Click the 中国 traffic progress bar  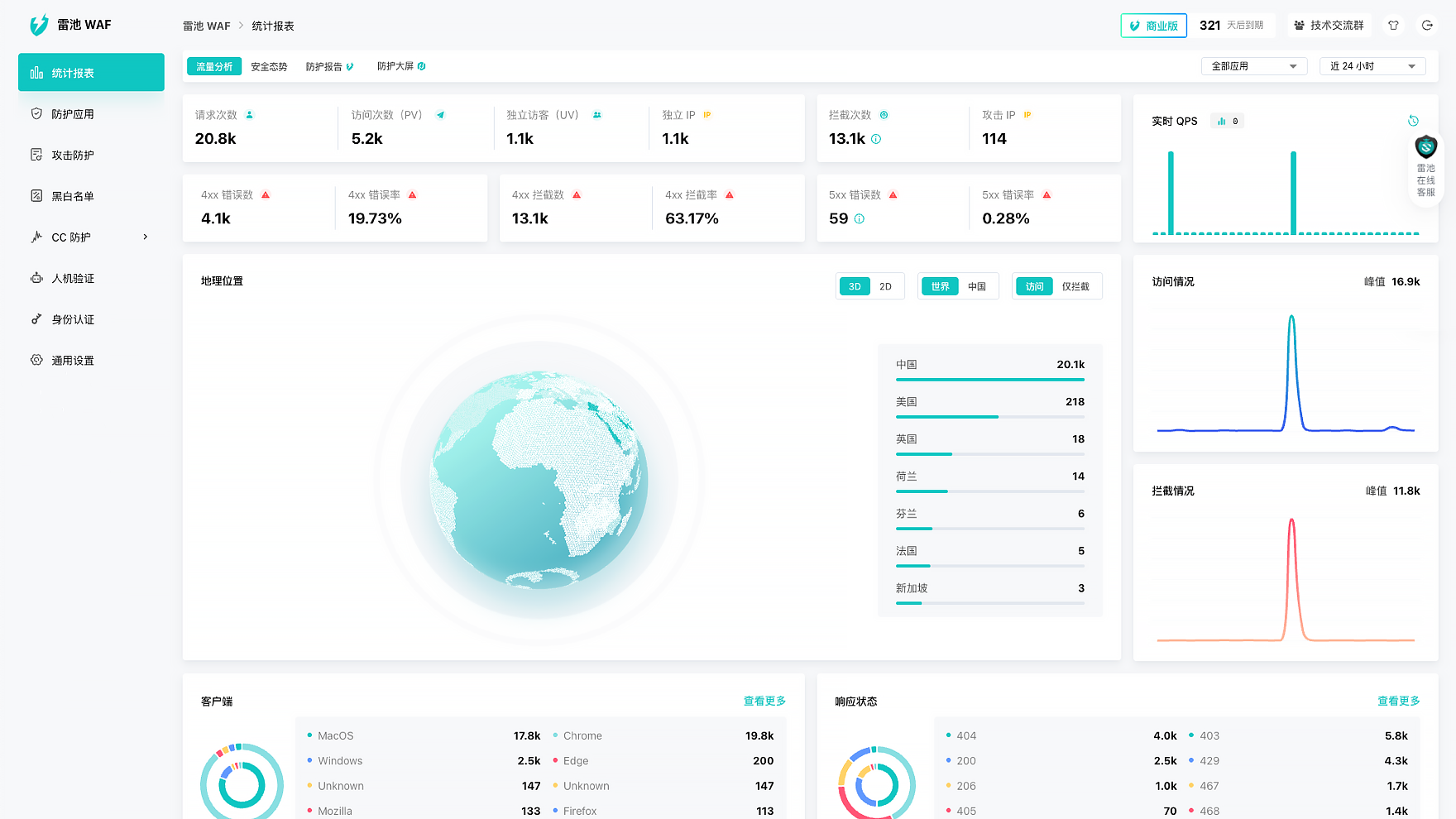(989, 380)
